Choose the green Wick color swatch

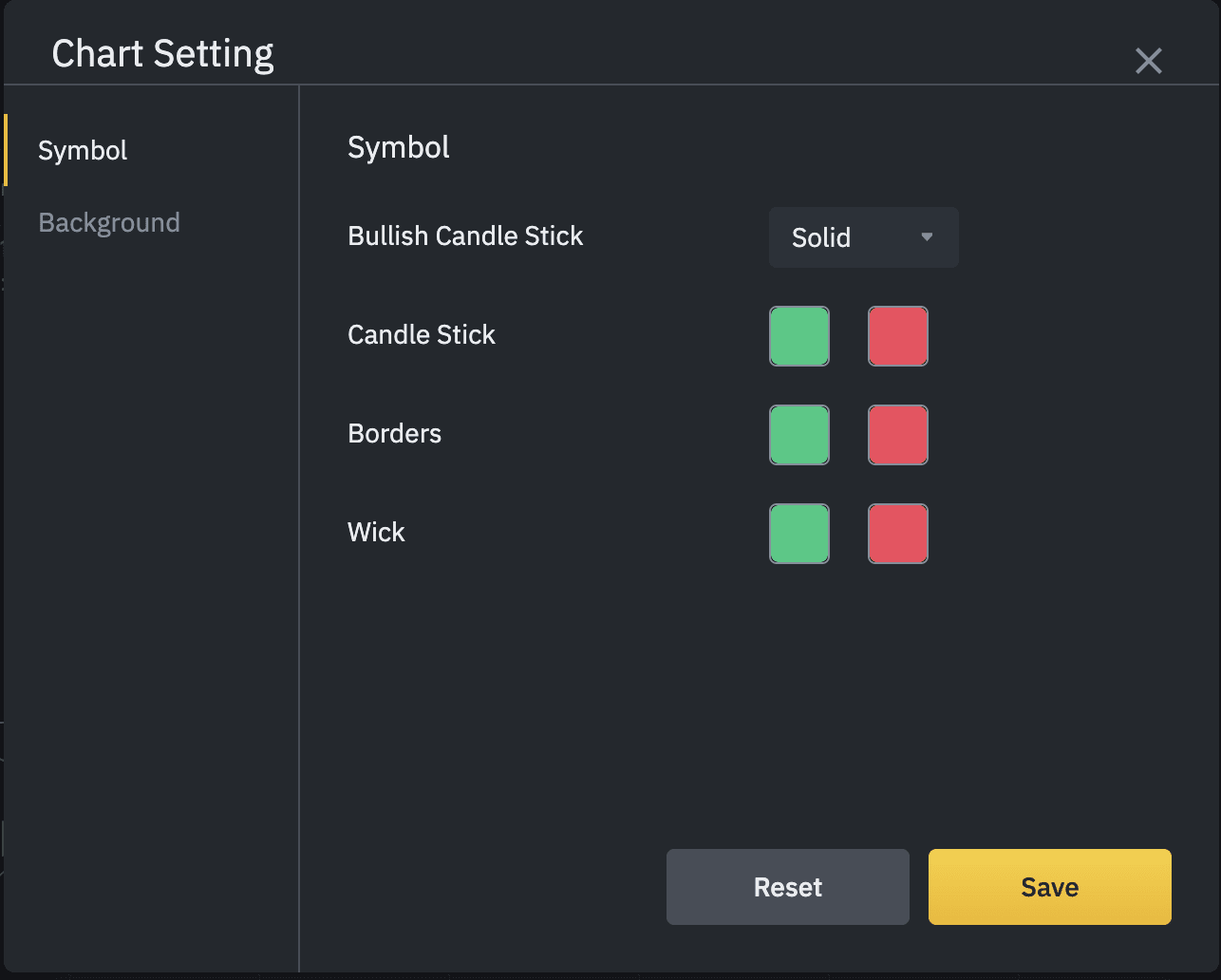(798, 534)
